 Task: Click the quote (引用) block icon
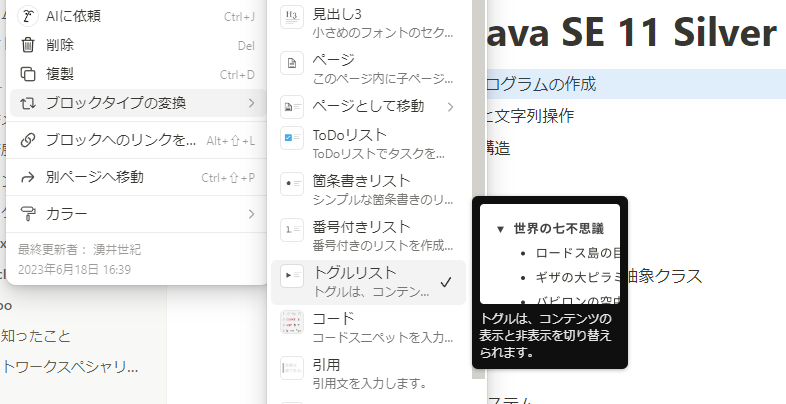tap(292, 368)
